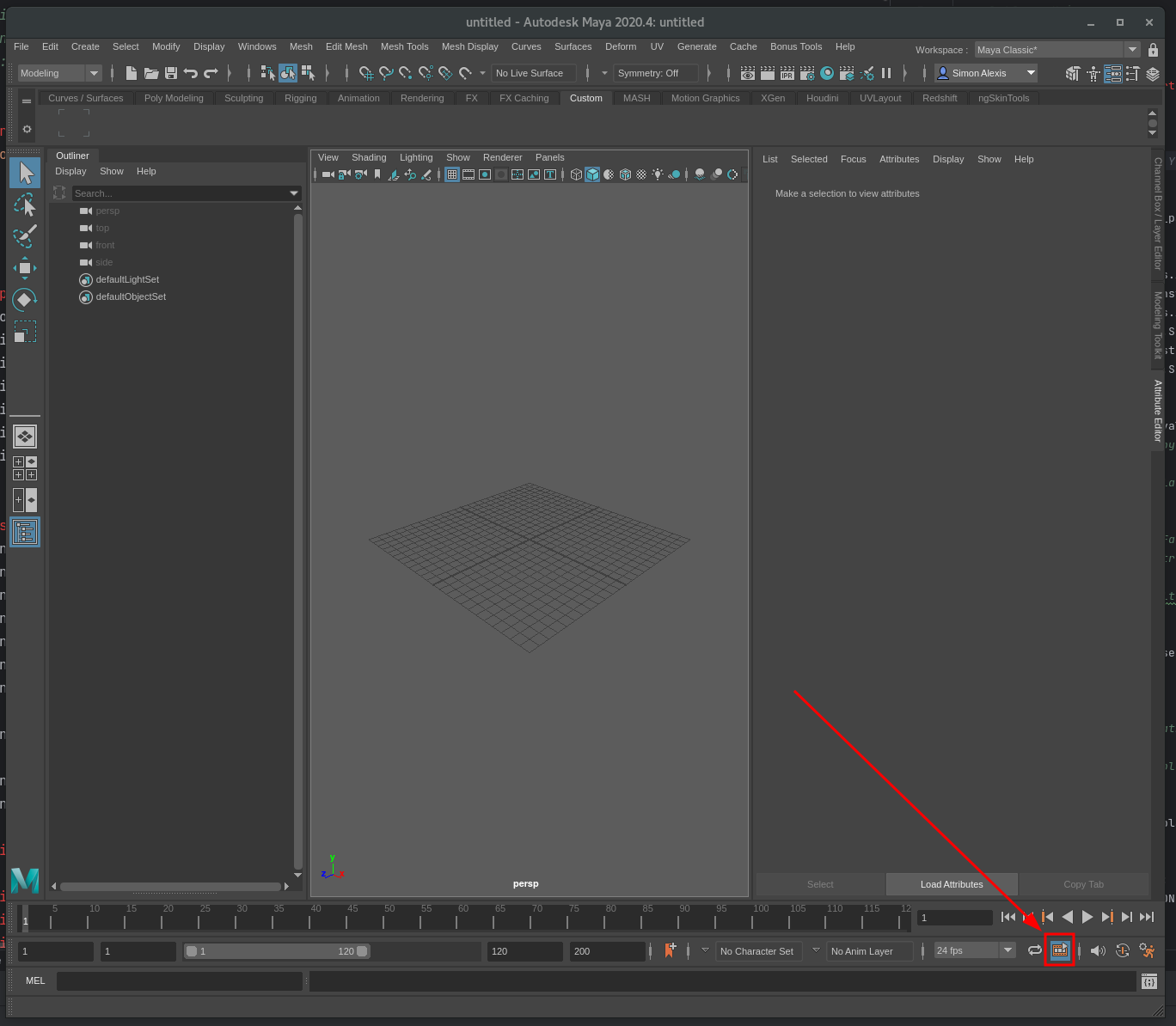Open the Windows menu
Viewport: 1176px width, 1026px height.
tap(257, 46)
